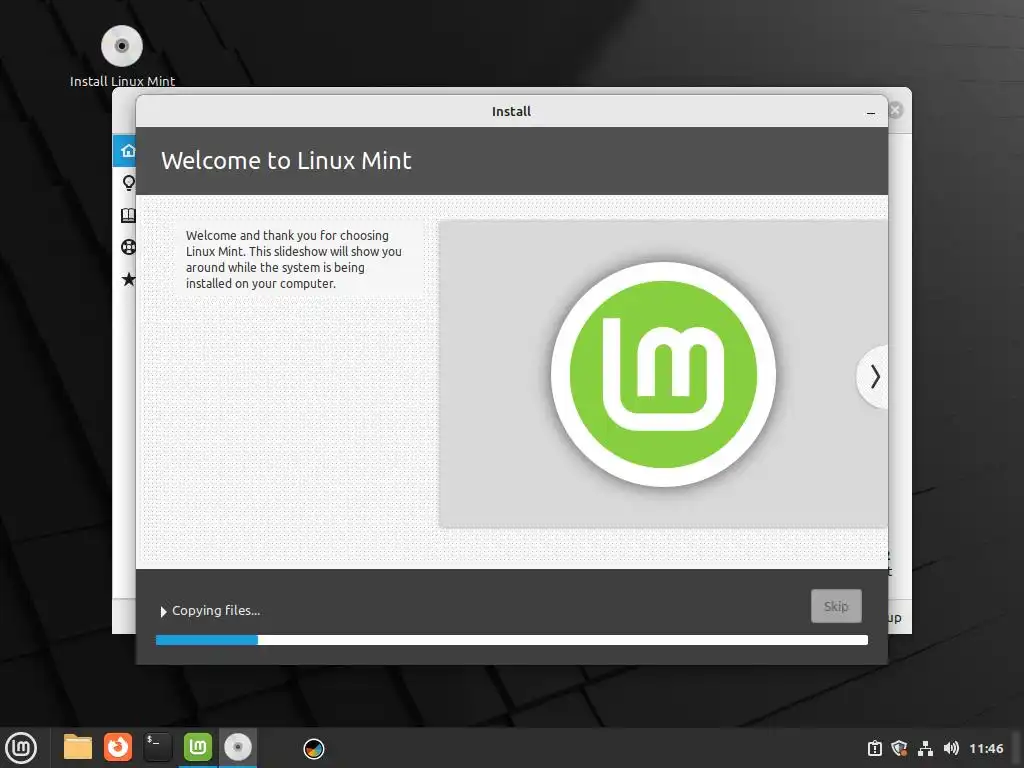Minimize the Install window
Viewport: 1024px width, 768px height.
(x=871, y=112)
